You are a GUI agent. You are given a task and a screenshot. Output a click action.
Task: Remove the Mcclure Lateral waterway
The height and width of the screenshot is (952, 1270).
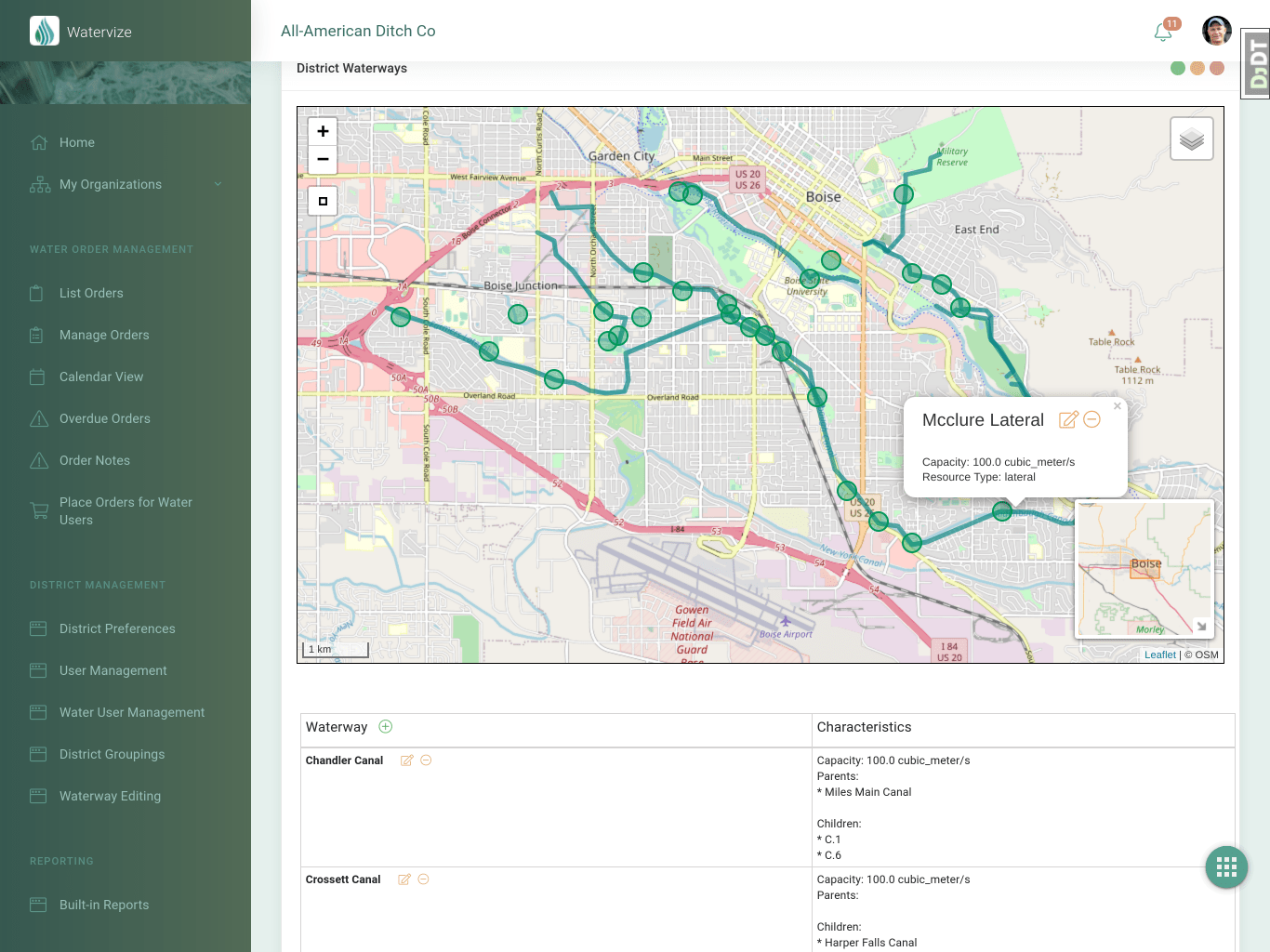[x=1092, y=419]
